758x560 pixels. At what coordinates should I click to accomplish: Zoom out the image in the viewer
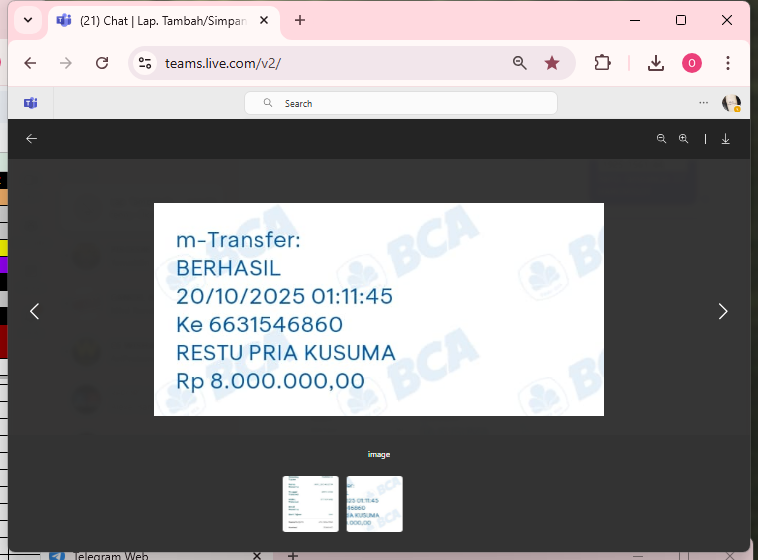click(661, 139)
